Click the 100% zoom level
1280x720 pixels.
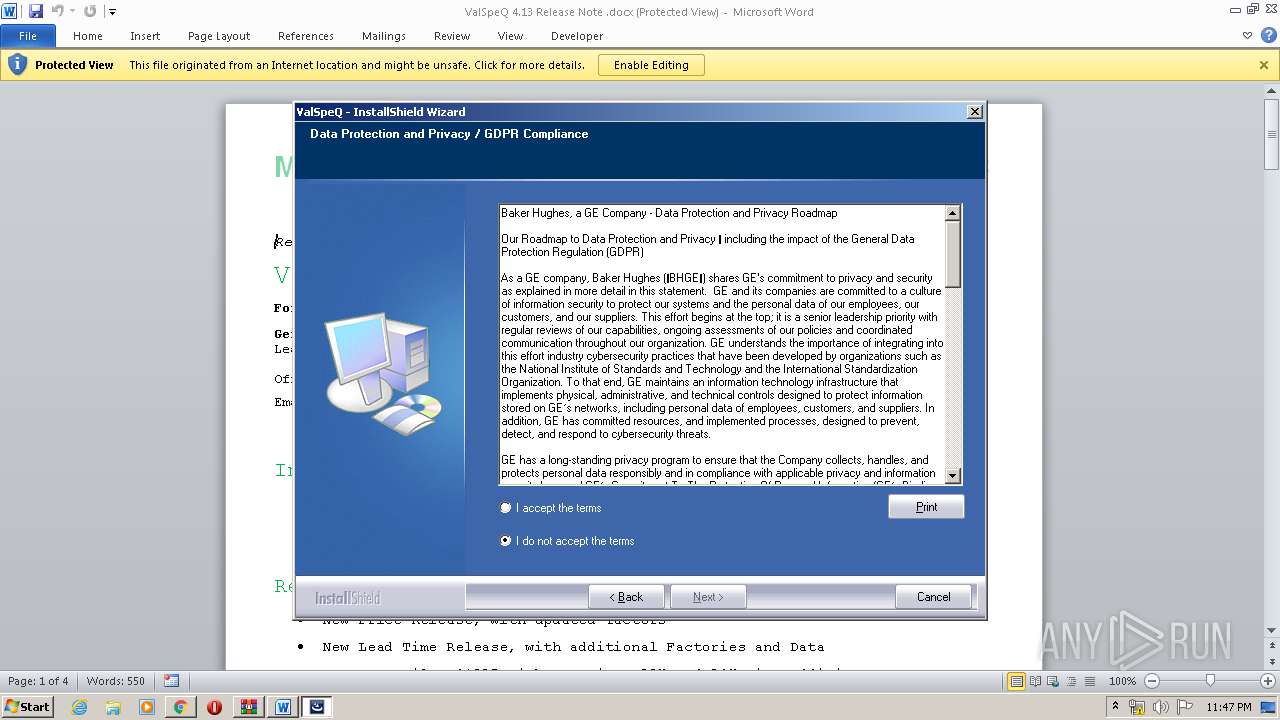[1122, 681]
